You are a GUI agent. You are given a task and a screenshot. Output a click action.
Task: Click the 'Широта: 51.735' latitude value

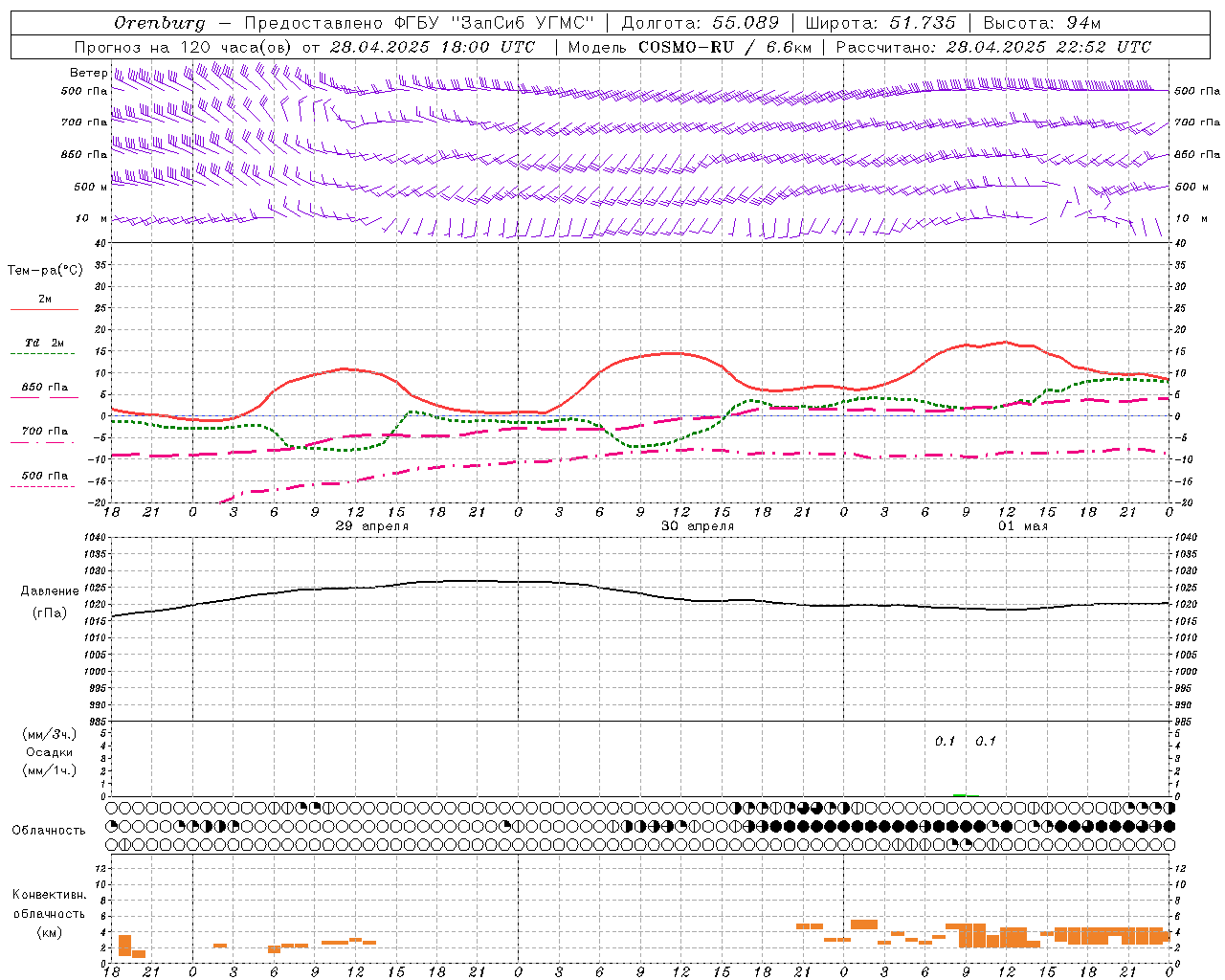coord(880,23)
